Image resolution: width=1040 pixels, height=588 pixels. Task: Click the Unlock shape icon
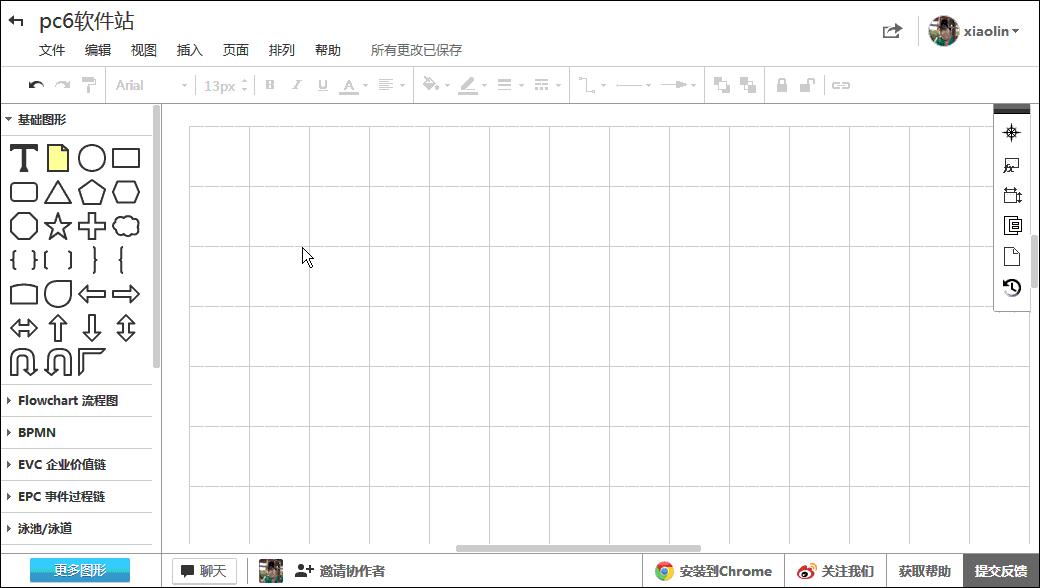pyautogui.click(x=807, y=85)
